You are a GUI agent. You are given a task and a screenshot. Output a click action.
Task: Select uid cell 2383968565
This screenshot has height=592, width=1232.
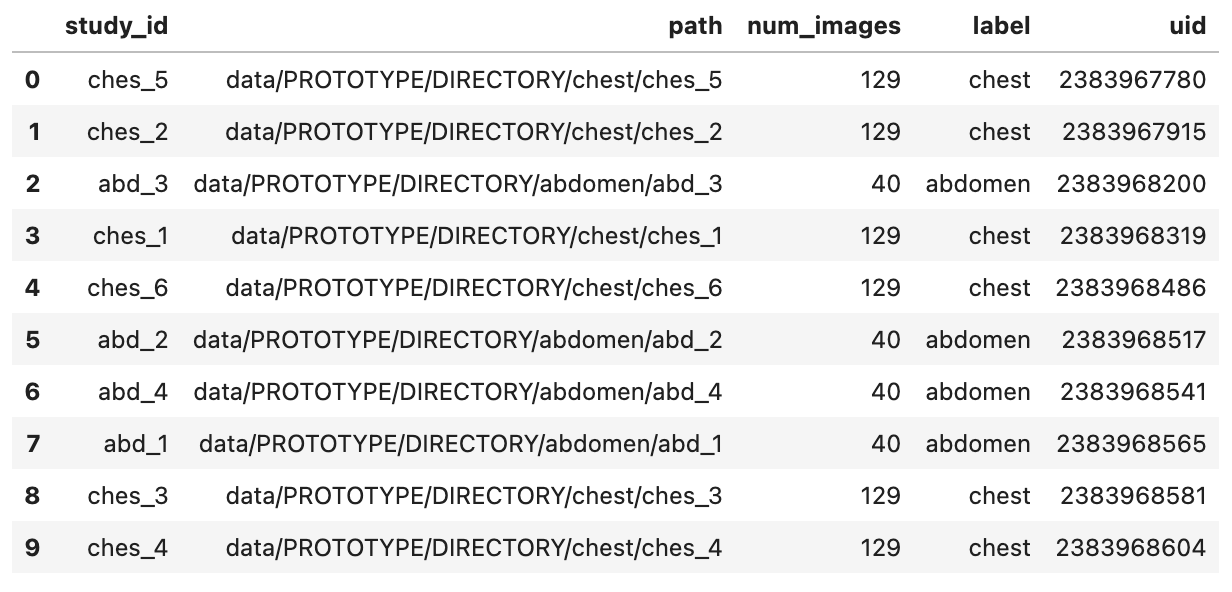[1132, 444]
